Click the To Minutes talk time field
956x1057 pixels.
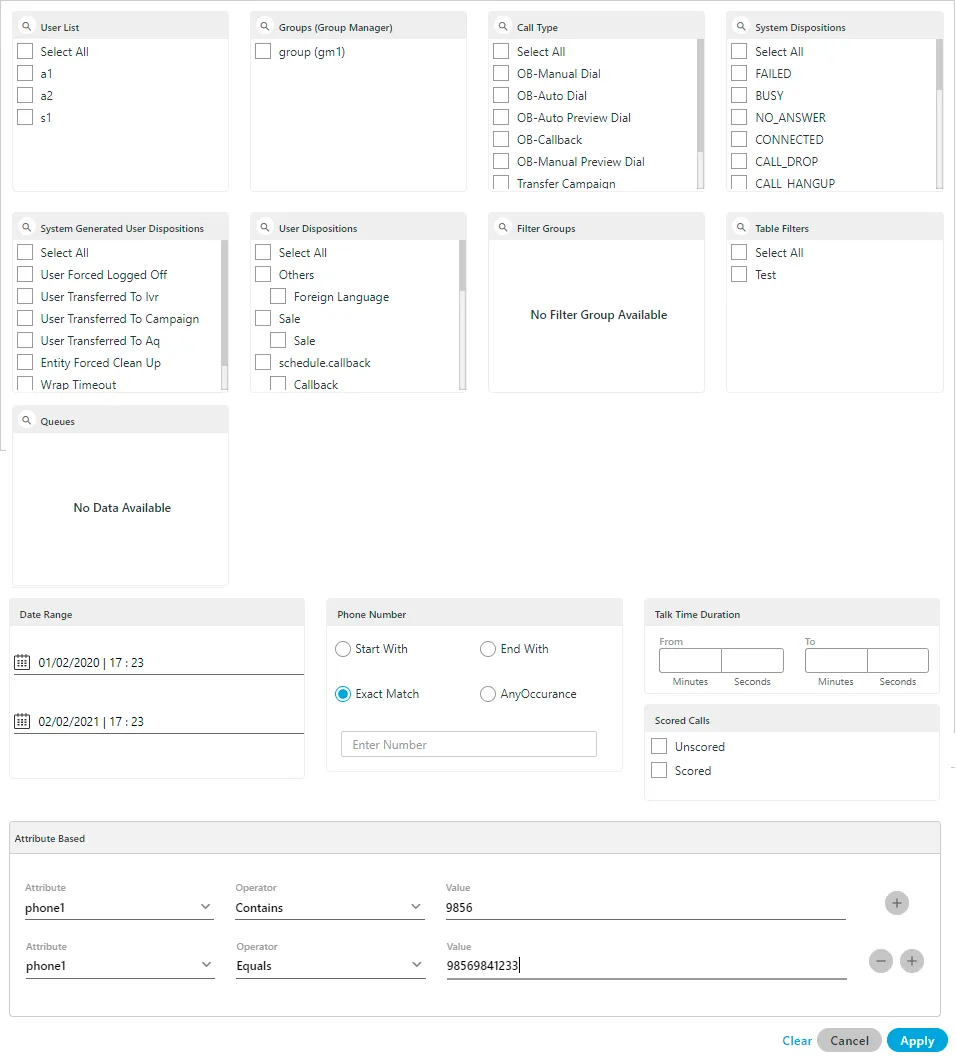pyautogui.click(x=836, y=660)
